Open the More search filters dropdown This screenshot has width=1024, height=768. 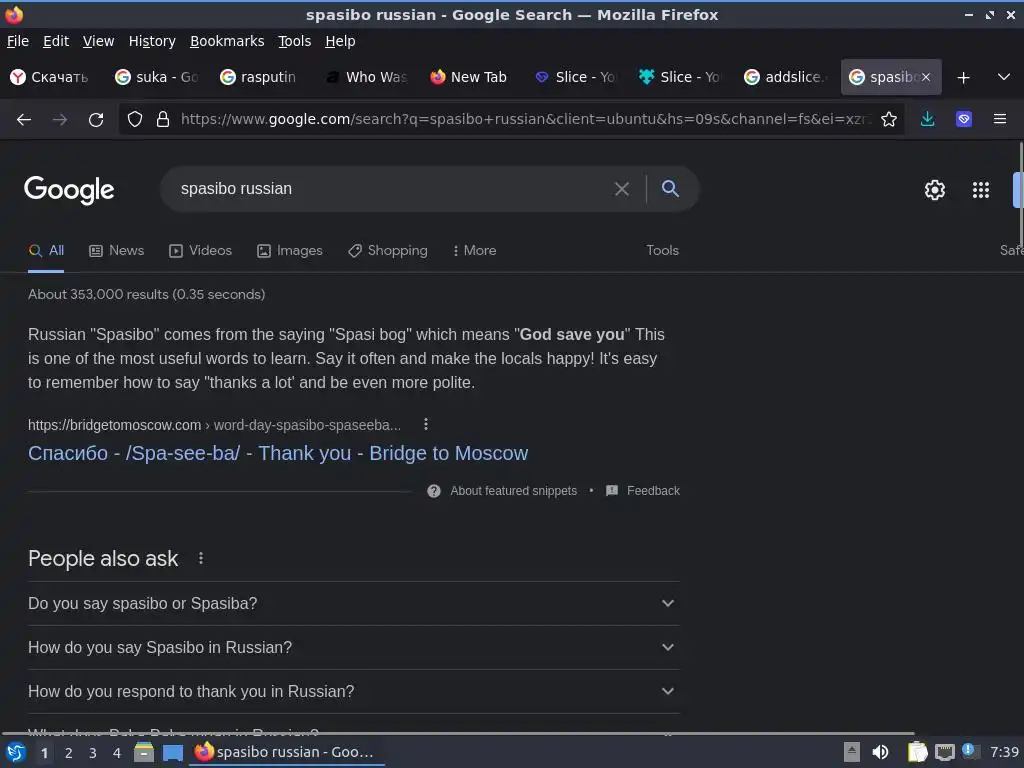pyautogui.click(x=475, y=251)
